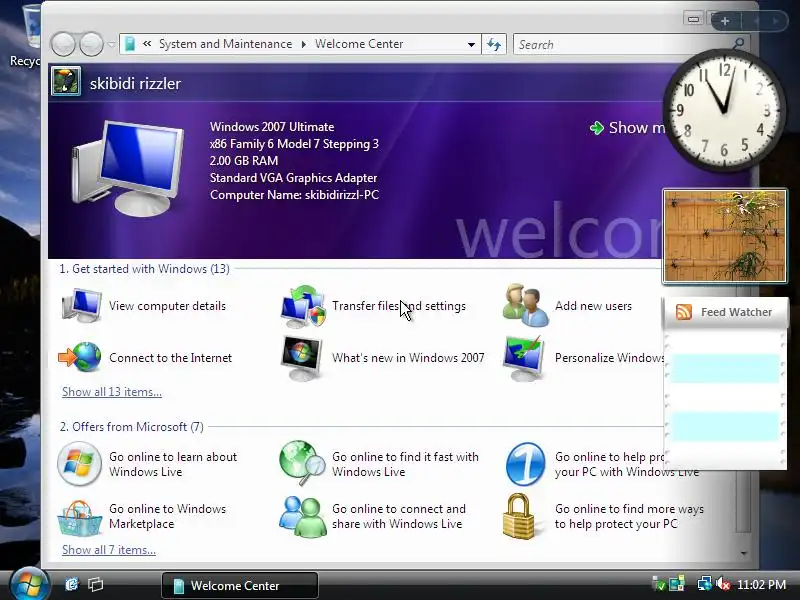The height and width of the screenshot is (600, 800).
Task: Click 'Windows 2007 Ultimate' text
Action: tap(272, 127)
